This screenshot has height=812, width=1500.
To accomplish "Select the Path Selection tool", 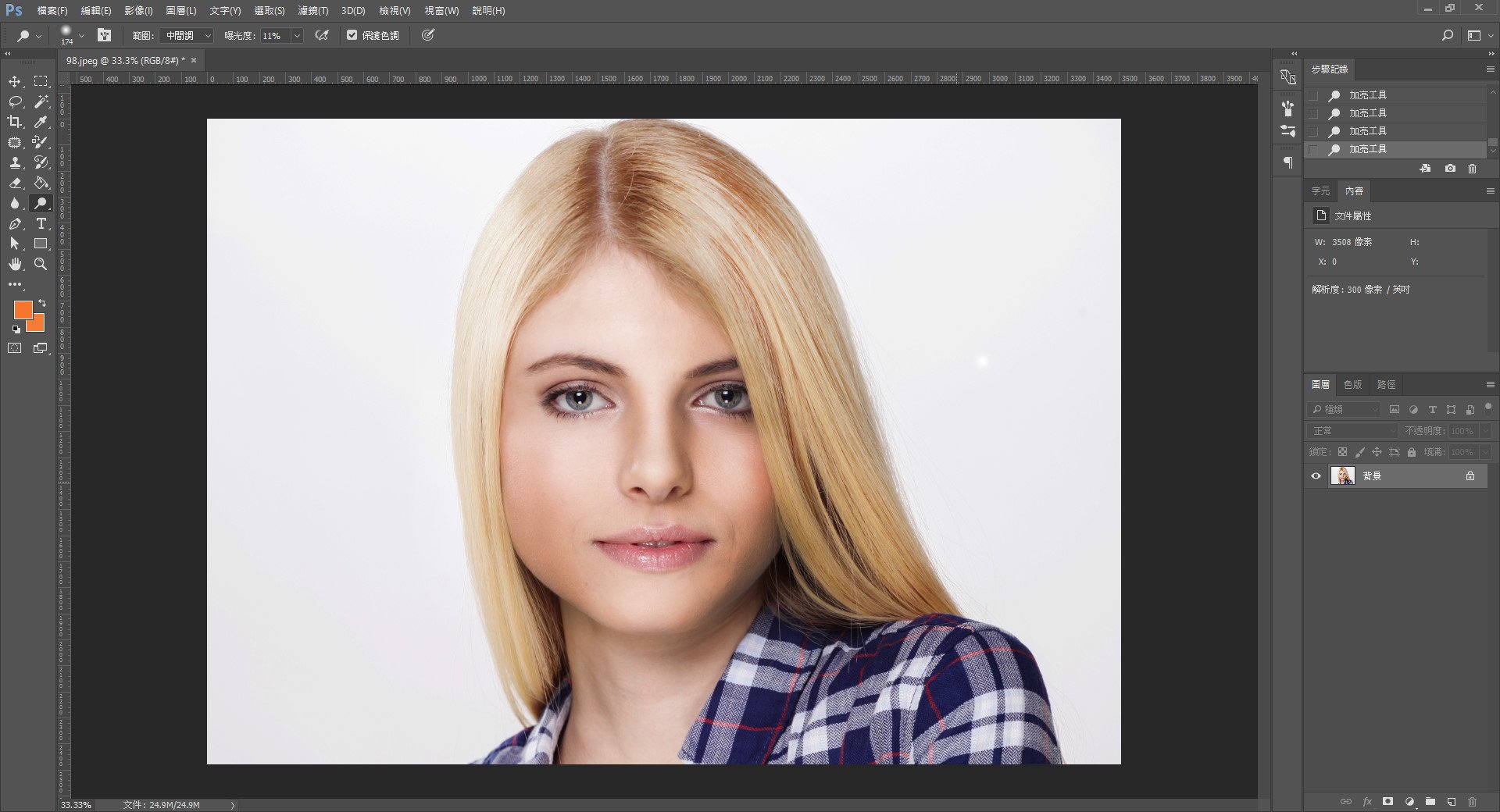I will (15, 244).
